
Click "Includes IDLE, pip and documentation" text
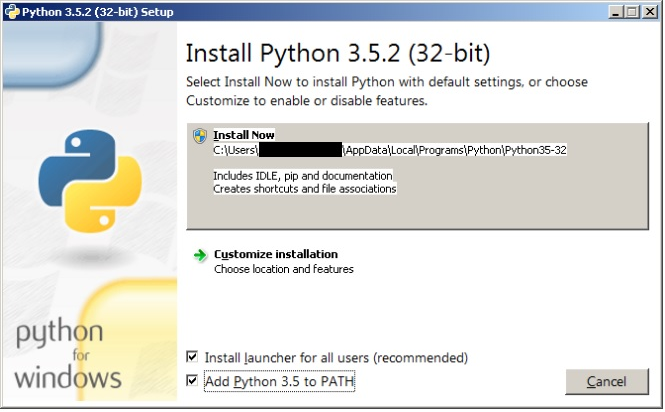click(x=302, y=176)
